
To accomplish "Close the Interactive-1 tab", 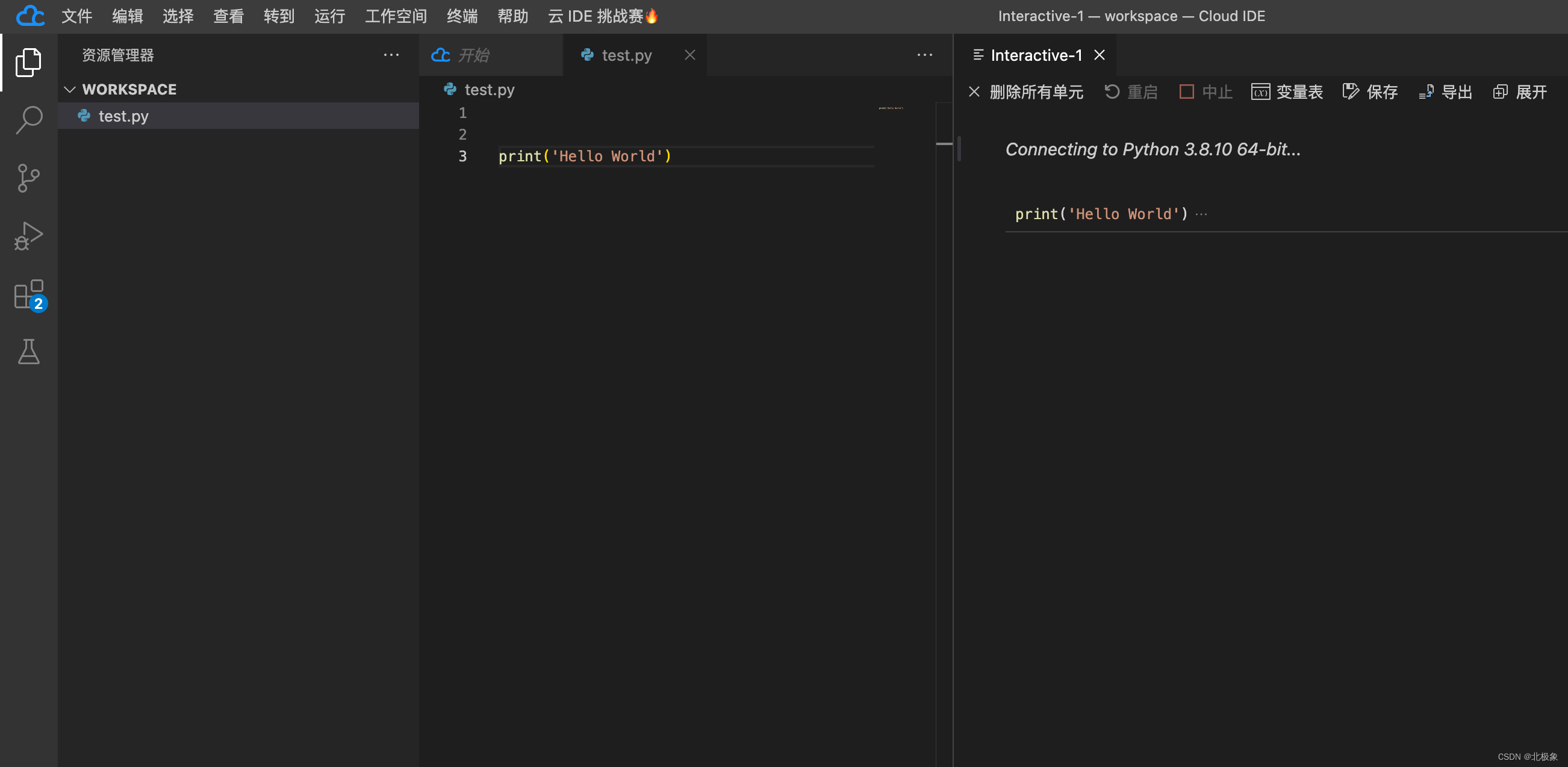I will pyautogui.click(x=1100, y=55).
